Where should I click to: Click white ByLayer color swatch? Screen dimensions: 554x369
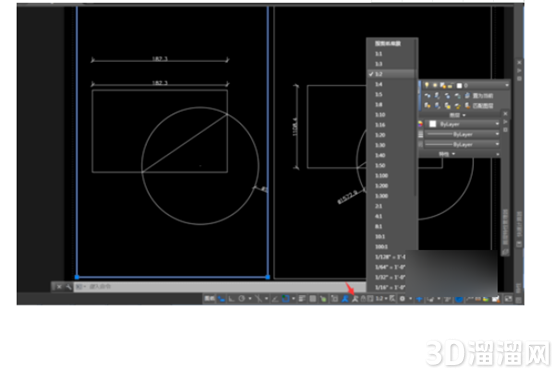432,124
